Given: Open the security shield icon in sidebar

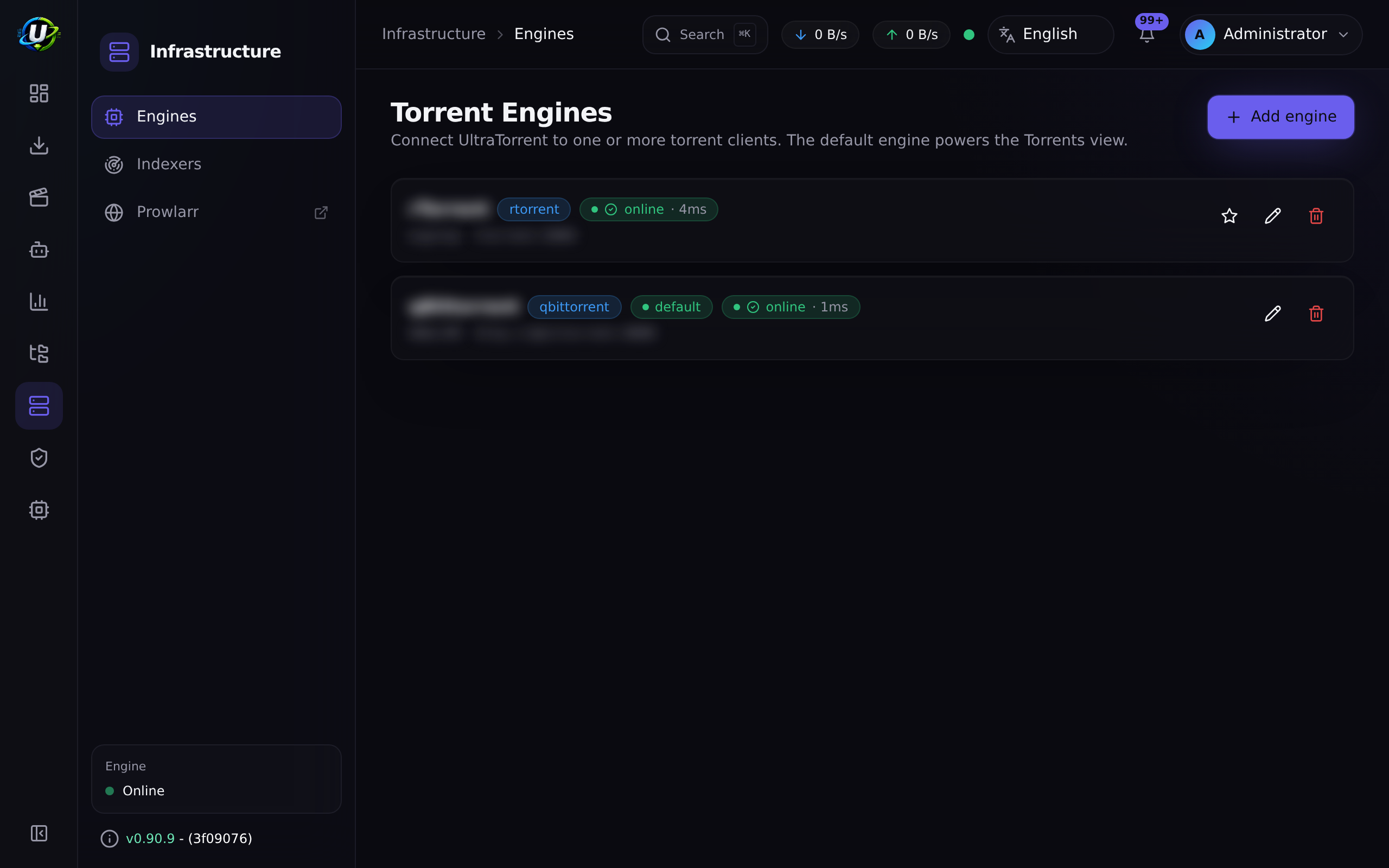Looking at the screenshot, I should tap(39, 457).
